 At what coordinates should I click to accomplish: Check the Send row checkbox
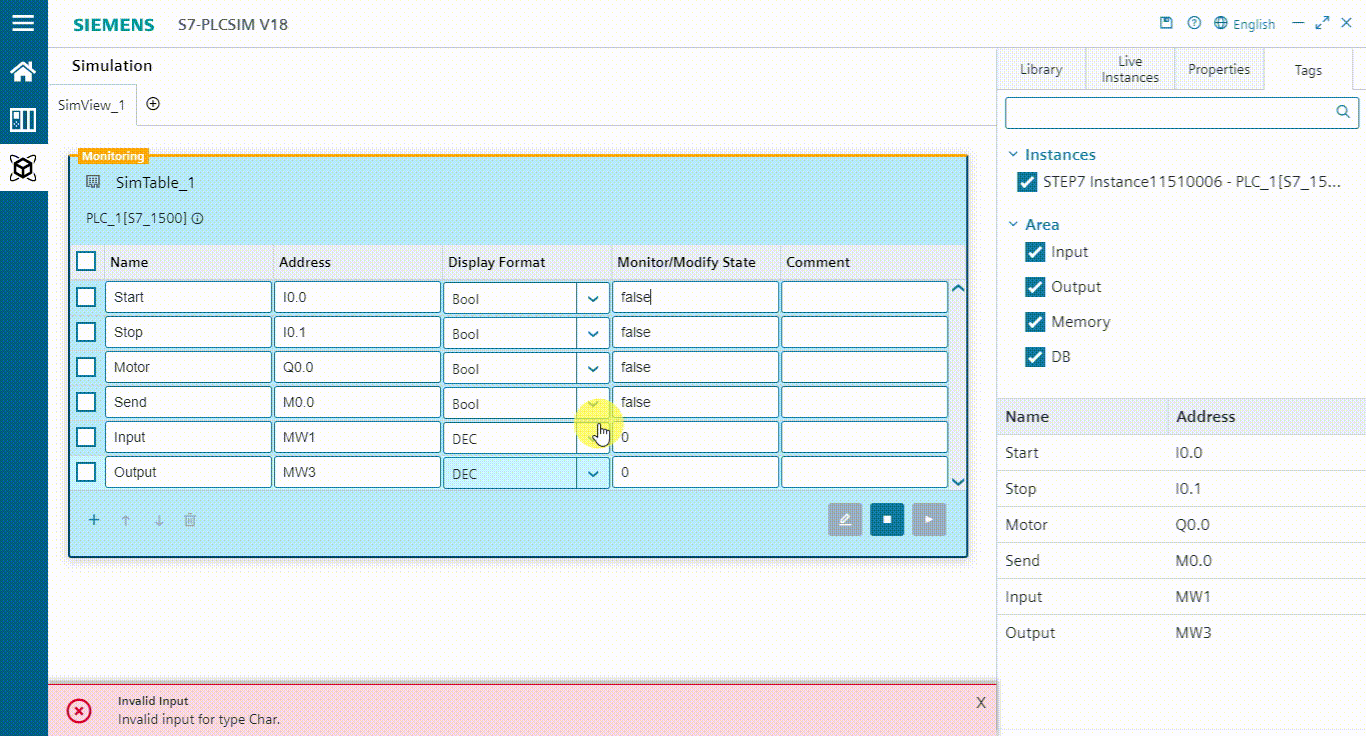(x=86, y=401)
